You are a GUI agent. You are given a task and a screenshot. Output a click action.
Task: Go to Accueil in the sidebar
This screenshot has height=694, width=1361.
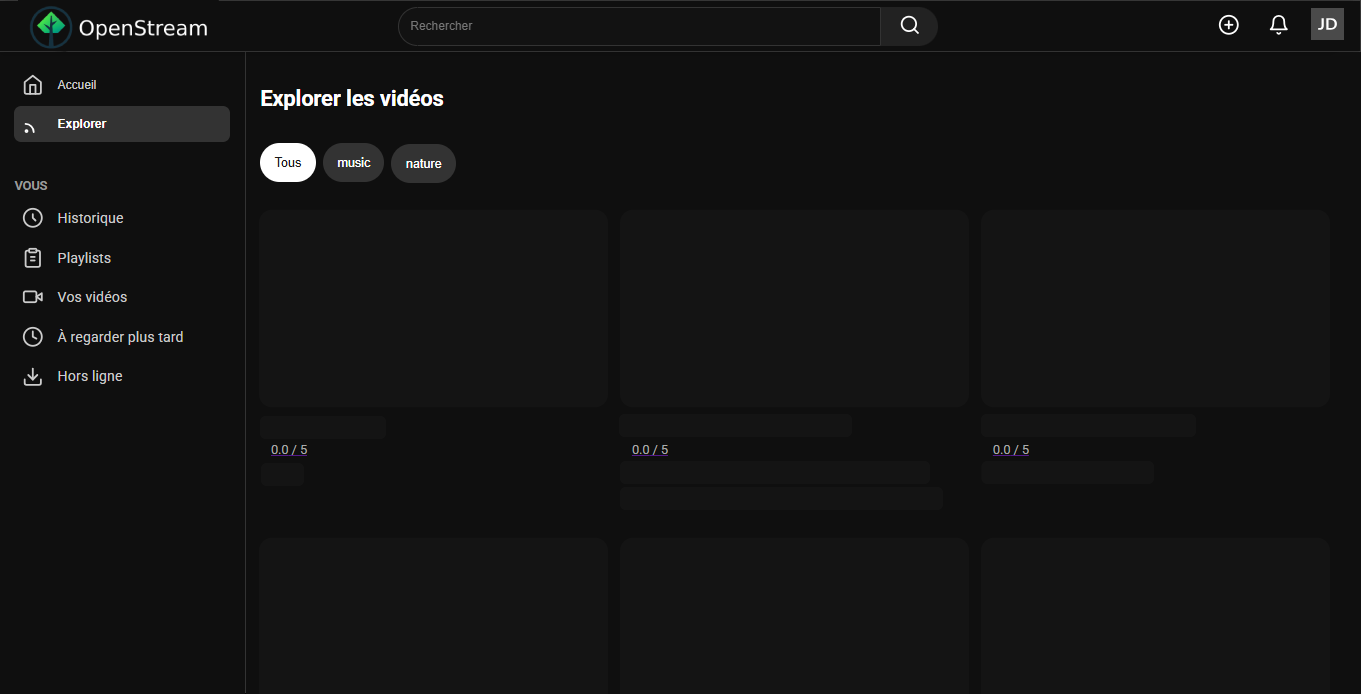click(122, 85)
